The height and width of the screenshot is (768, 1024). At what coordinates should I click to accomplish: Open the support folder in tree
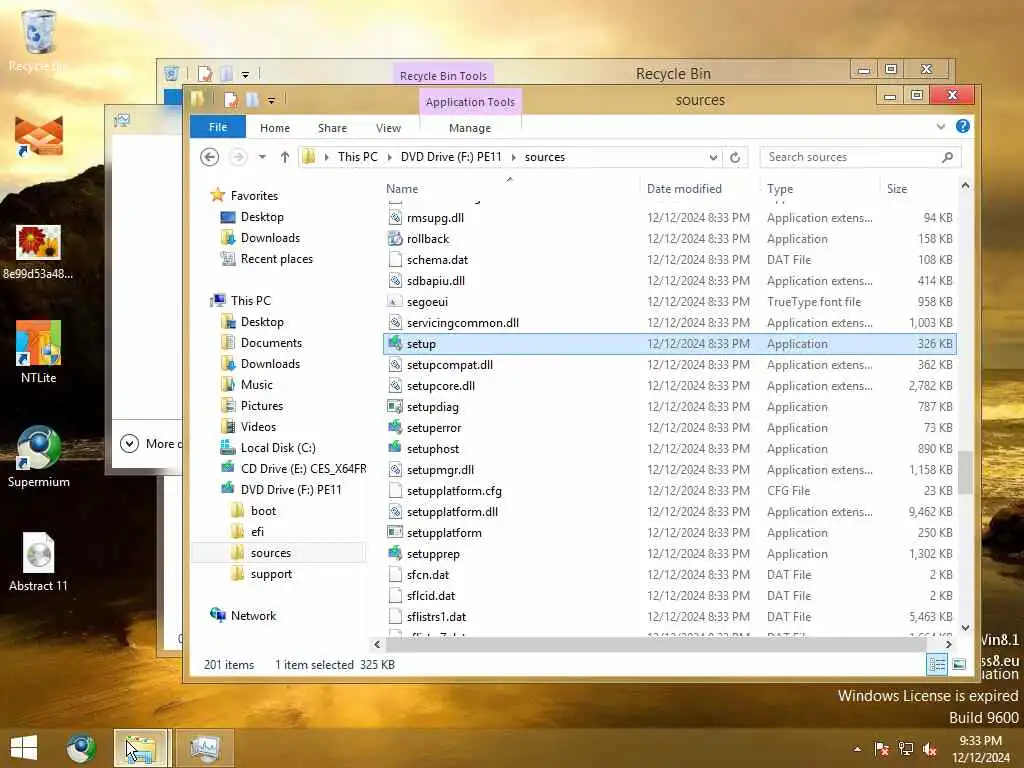271,573
